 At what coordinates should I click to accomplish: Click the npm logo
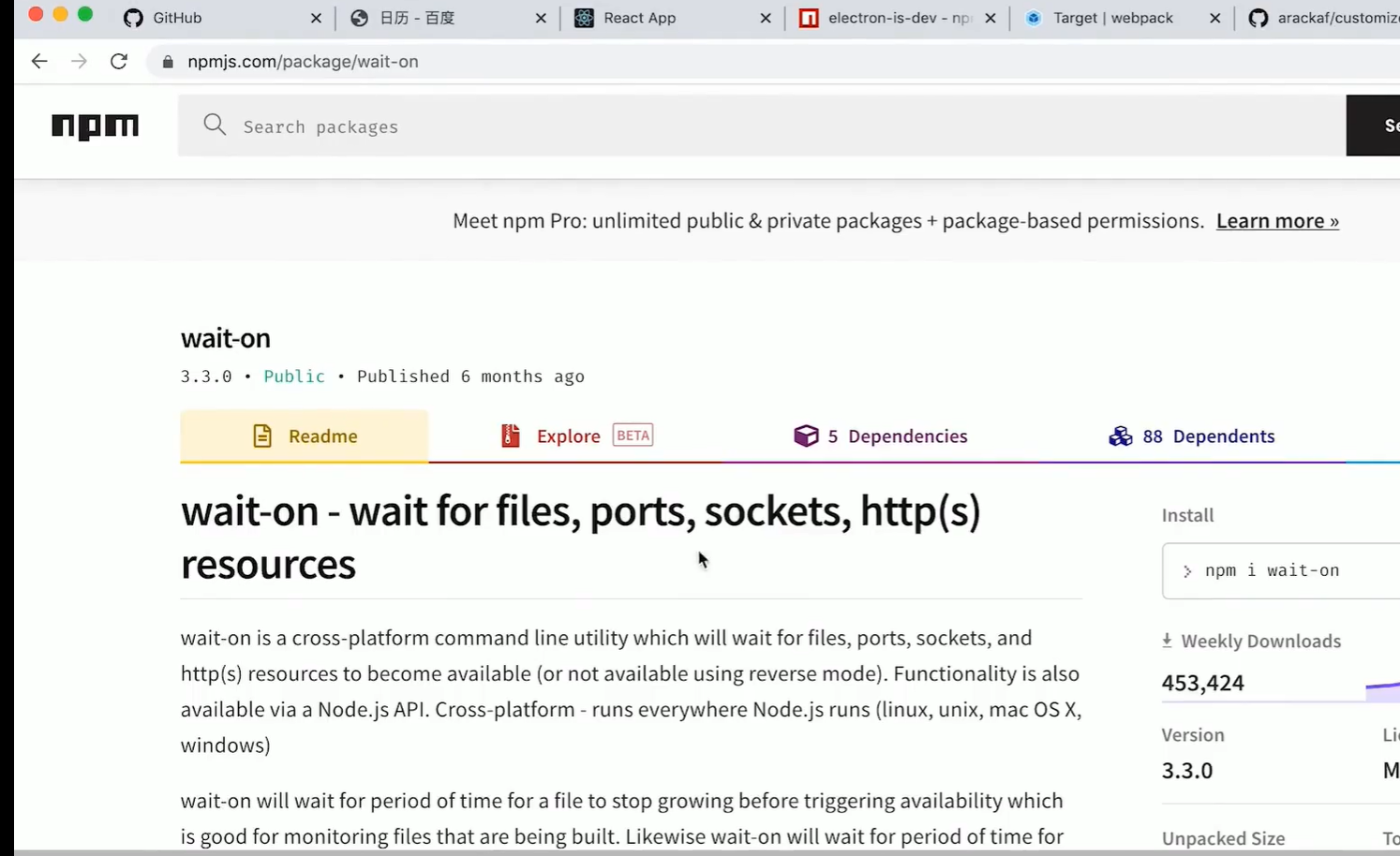[x=95, y=126]
